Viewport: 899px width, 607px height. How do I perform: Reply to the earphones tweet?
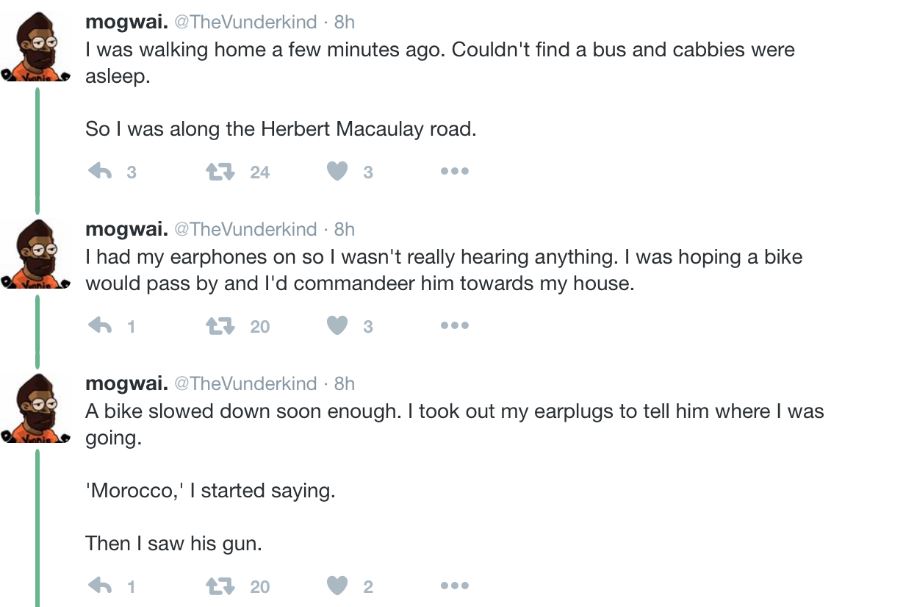(x=100, y=326)
